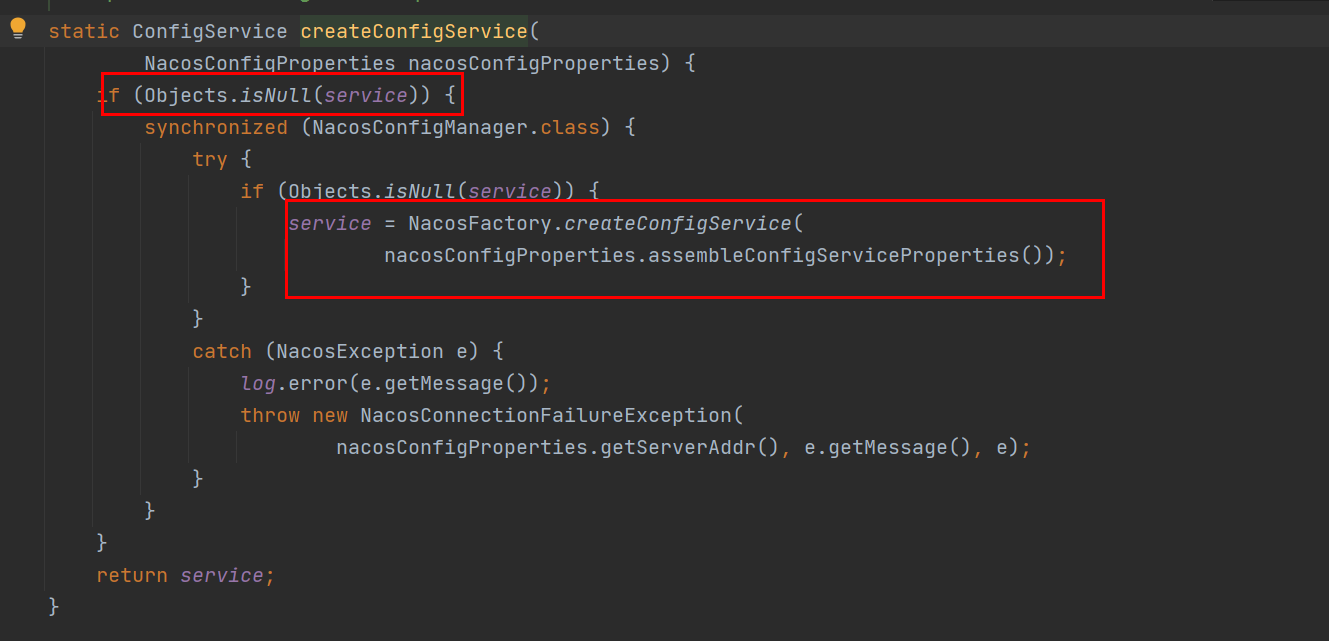Click the 'try' keyword
The width and height of the screenshot is (1329, 641).
point(210,159)
